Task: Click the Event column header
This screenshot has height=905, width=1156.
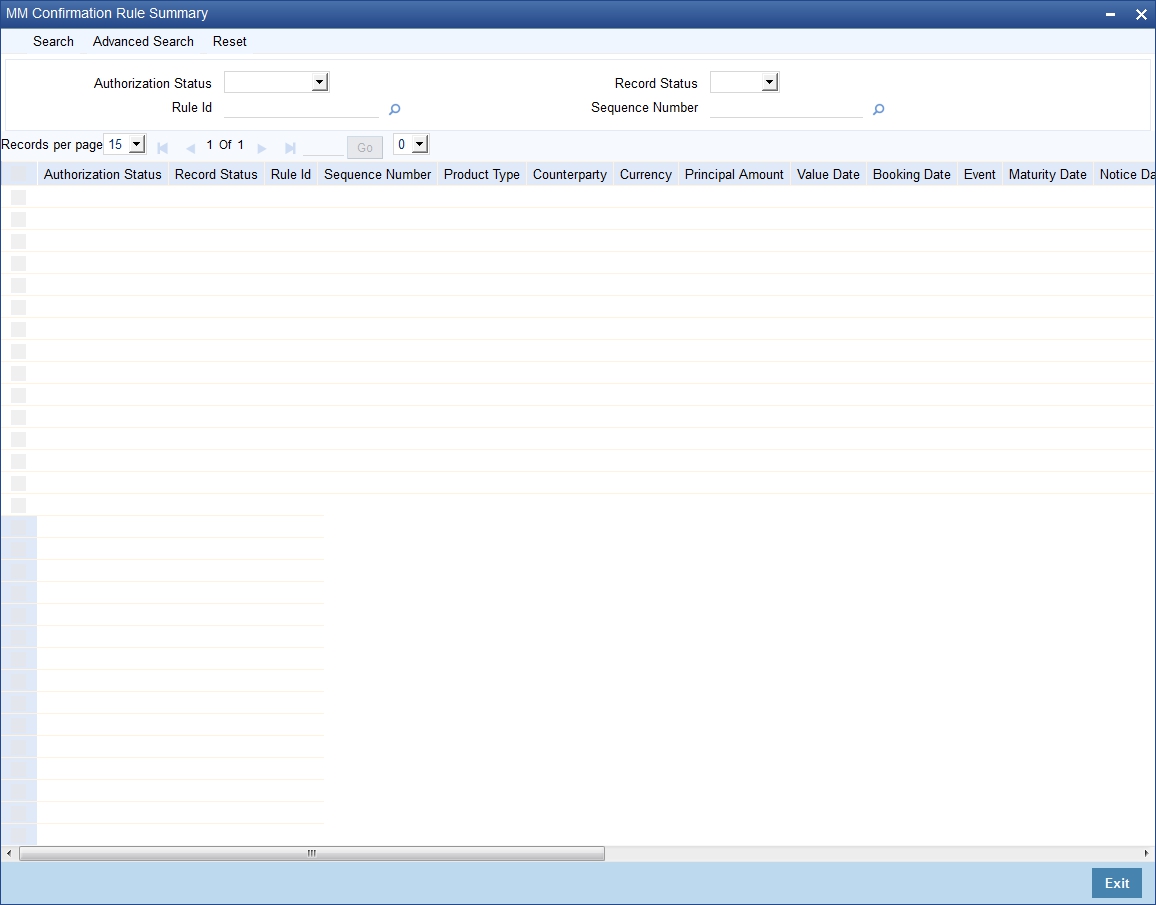Action: pos(979,175)
